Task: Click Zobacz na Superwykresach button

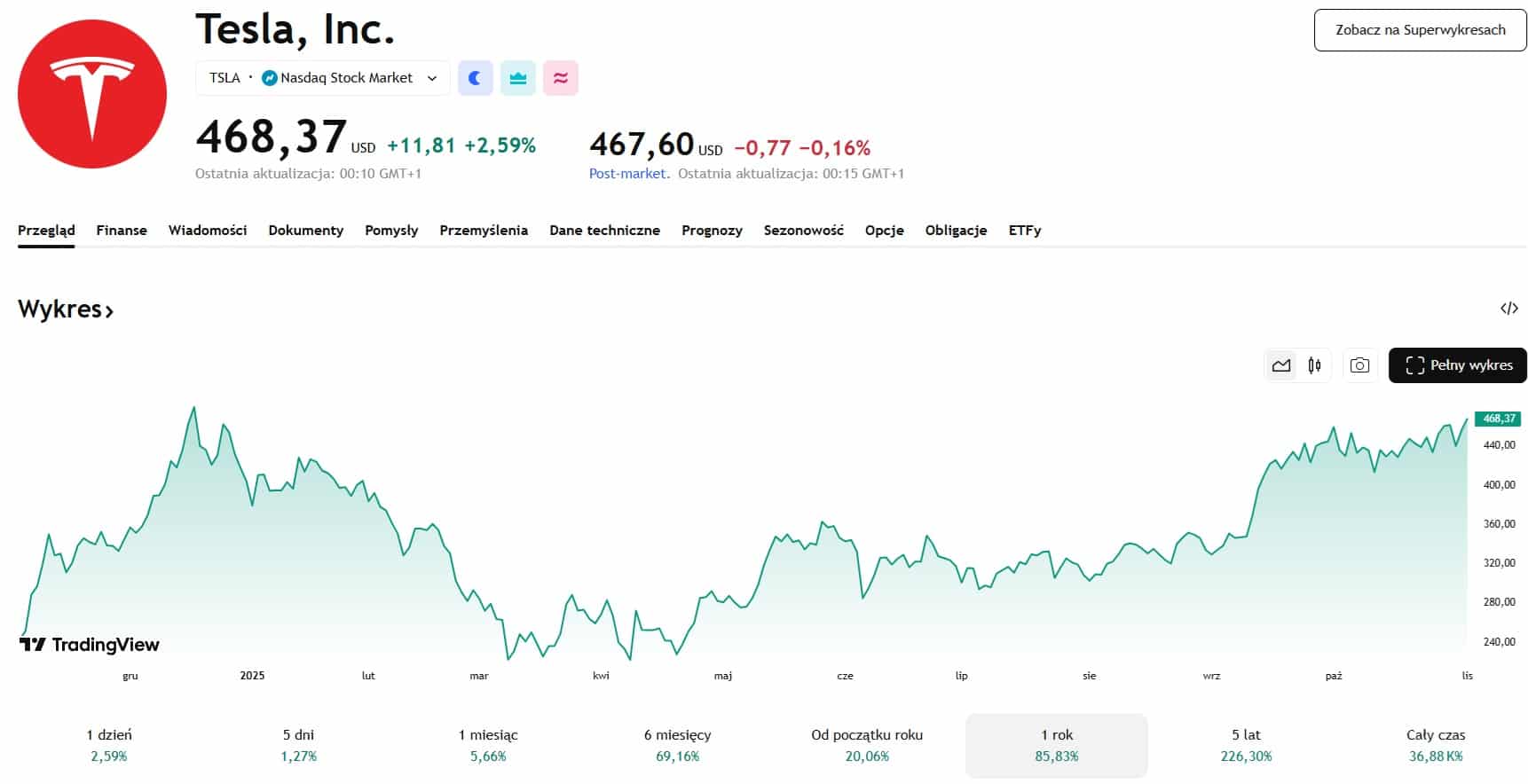Action: point(1420,30)
